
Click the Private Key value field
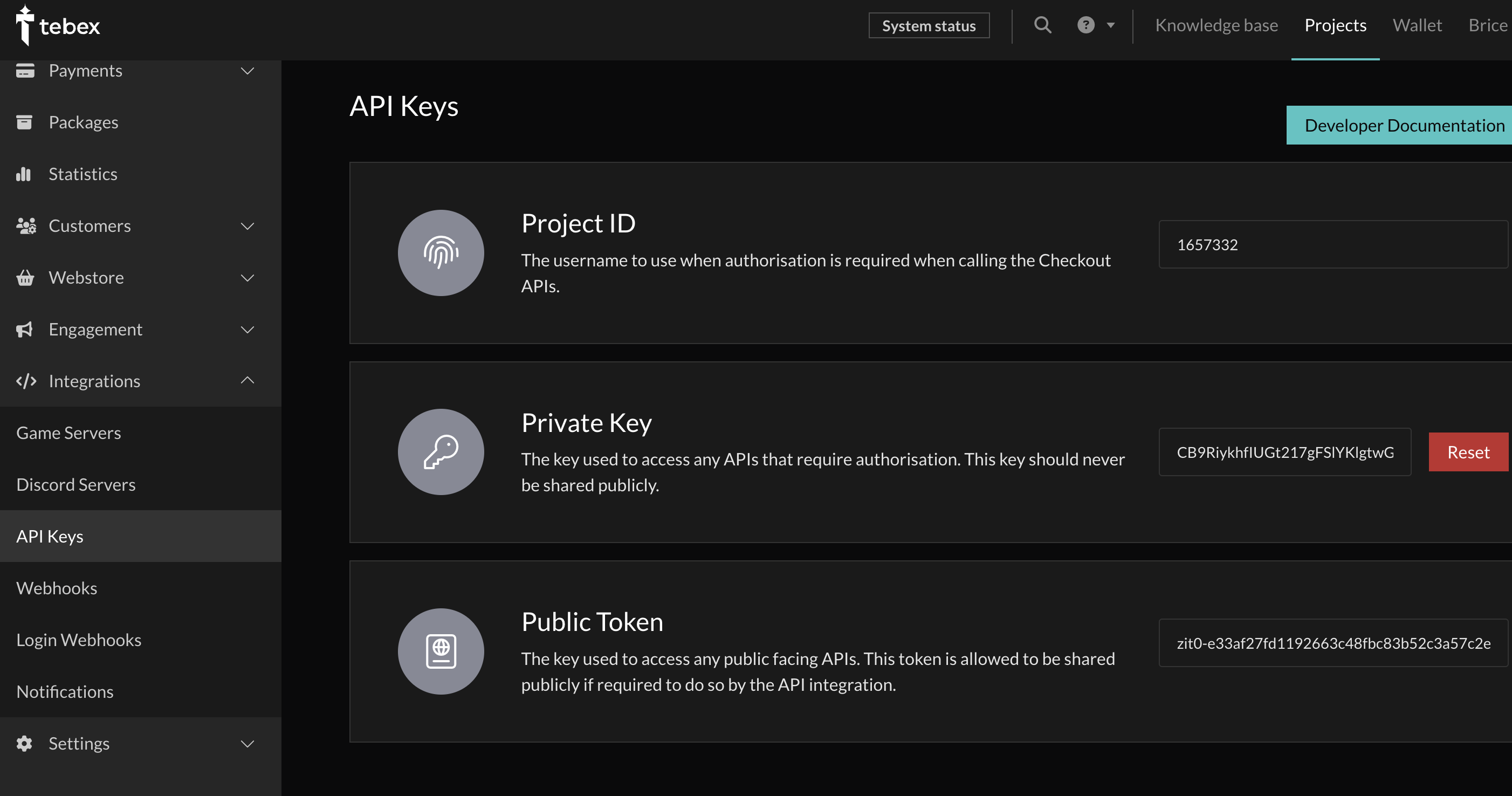pos(1284,452)
